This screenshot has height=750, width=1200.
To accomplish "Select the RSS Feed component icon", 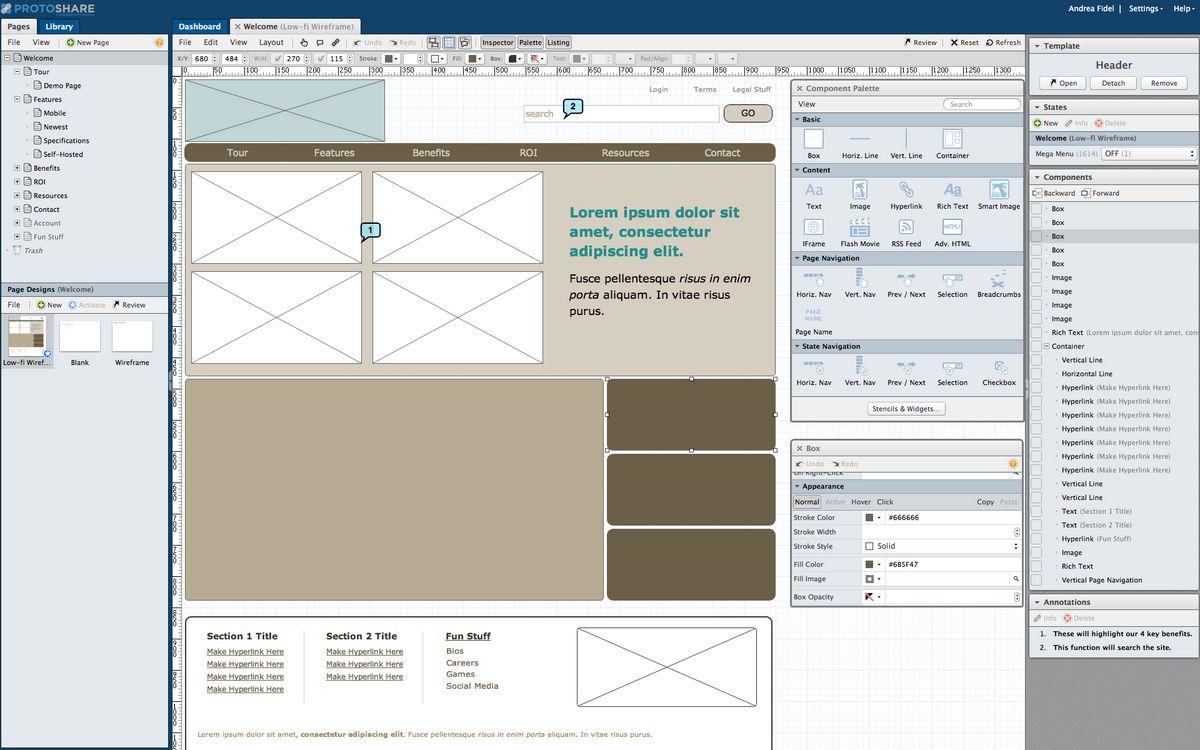I will pos(906,228).
